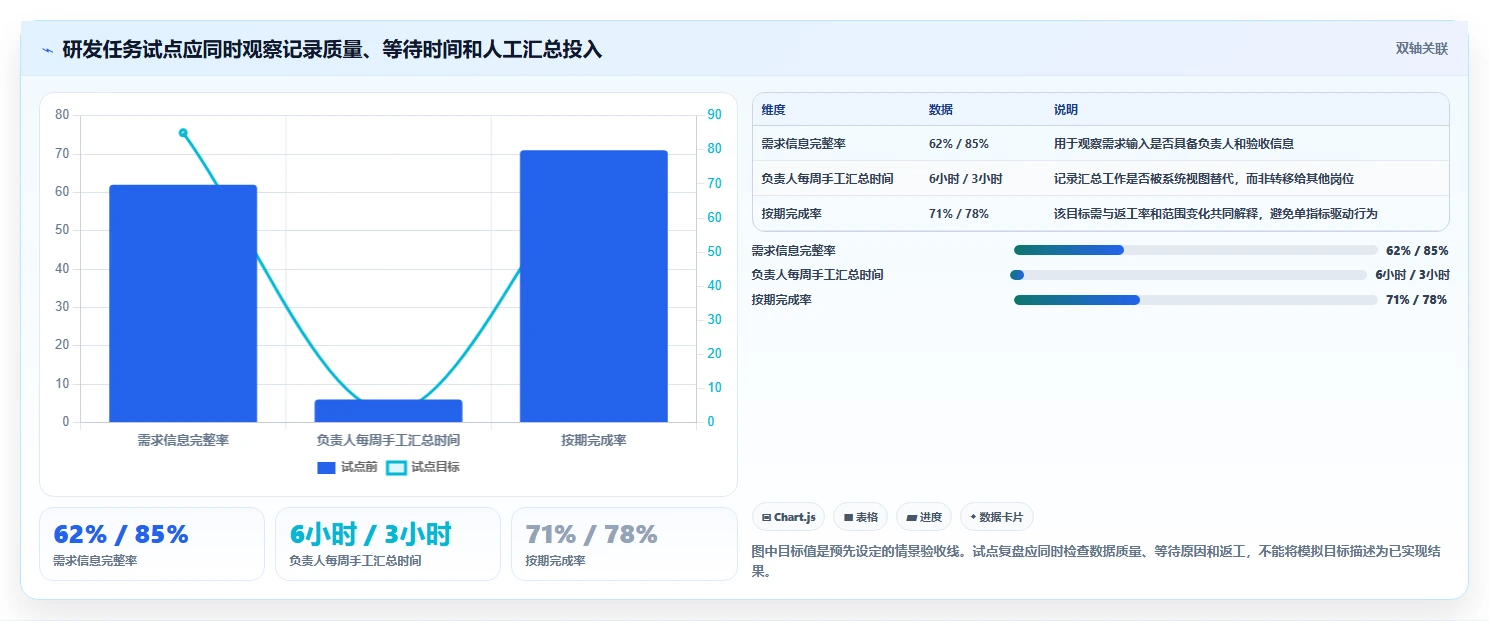Screen dimensions: 1489x621
Task: Click the teal line point above first bar
Action: [x=183, y=133]
